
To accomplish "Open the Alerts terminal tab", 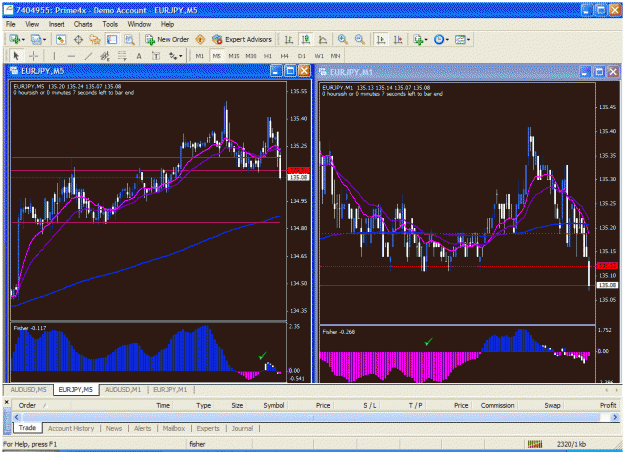I will (x=142, y=428).
